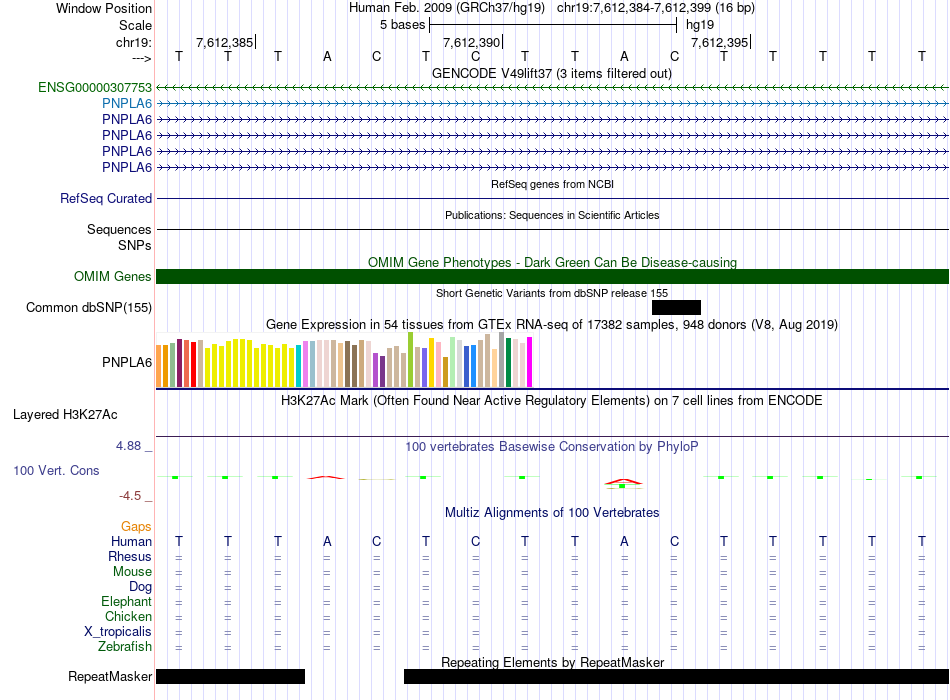This screenshot has width=950, height=700.
Task: Click the 7,612,395 position marker
Action: click(x=720, y=42)
